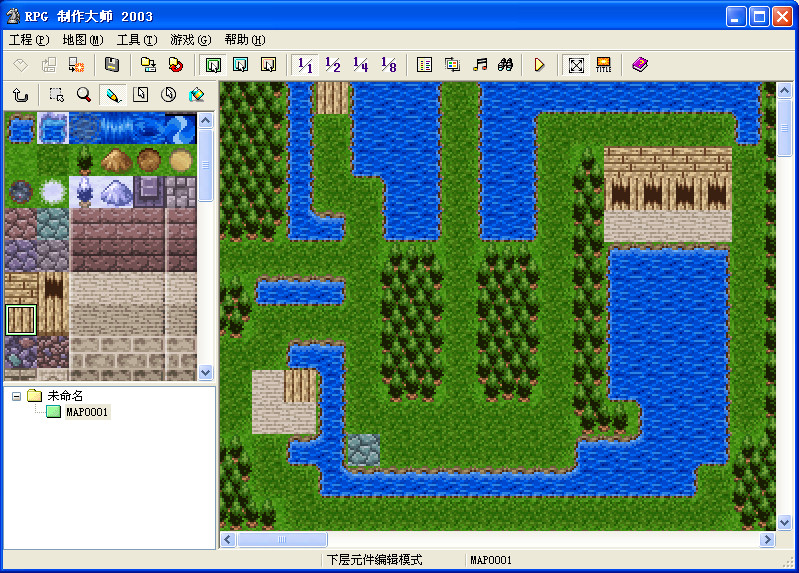Pick the snowy mountain tile

tap(117, 193)
